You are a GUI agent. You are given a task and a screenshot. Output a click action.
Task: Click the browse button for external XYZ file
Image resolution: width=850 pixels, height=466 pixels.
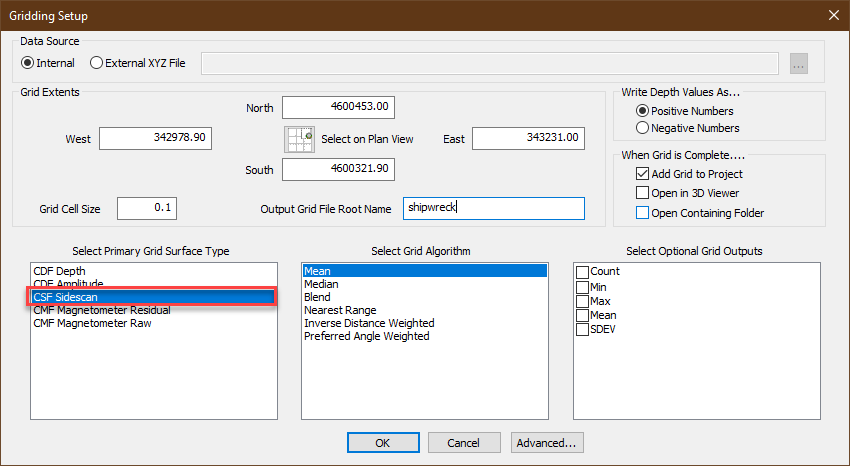click(798, 63)
